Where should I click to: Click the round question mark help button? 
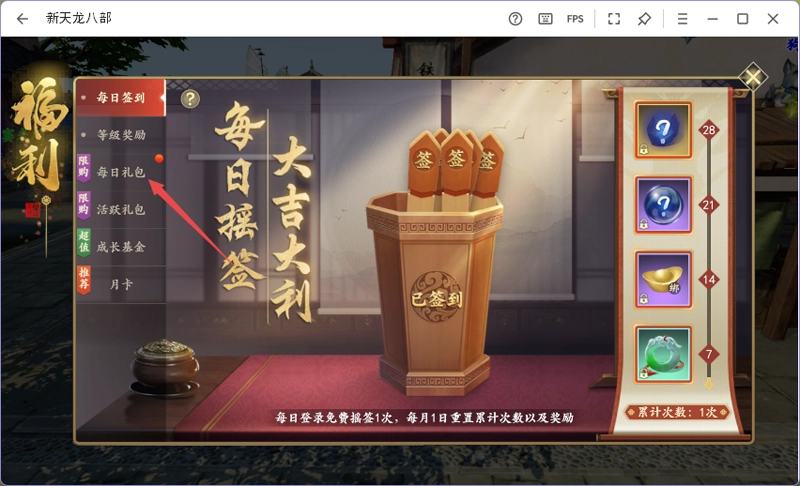[190, 98]
